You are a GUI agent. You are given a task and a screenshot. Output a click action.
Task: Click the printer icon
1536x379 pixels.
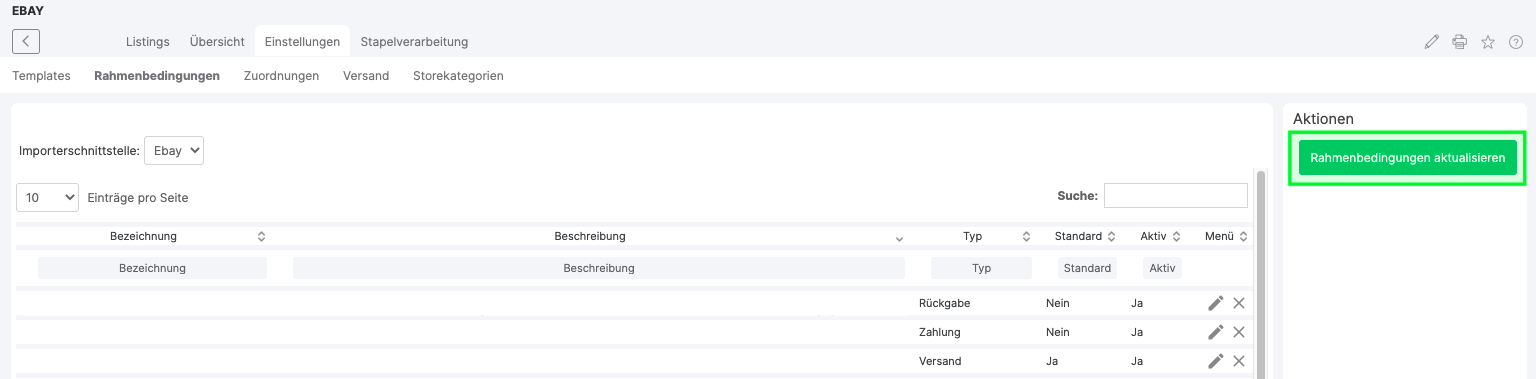click(1460, 42)
